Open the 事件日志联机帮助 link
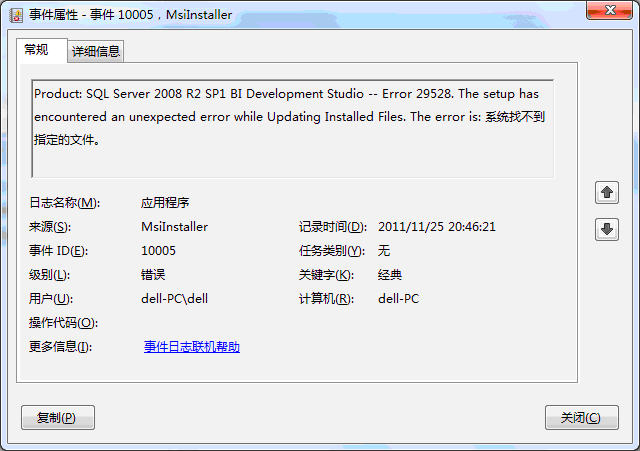Screen dimensions: 640x451 click(192, 347)
